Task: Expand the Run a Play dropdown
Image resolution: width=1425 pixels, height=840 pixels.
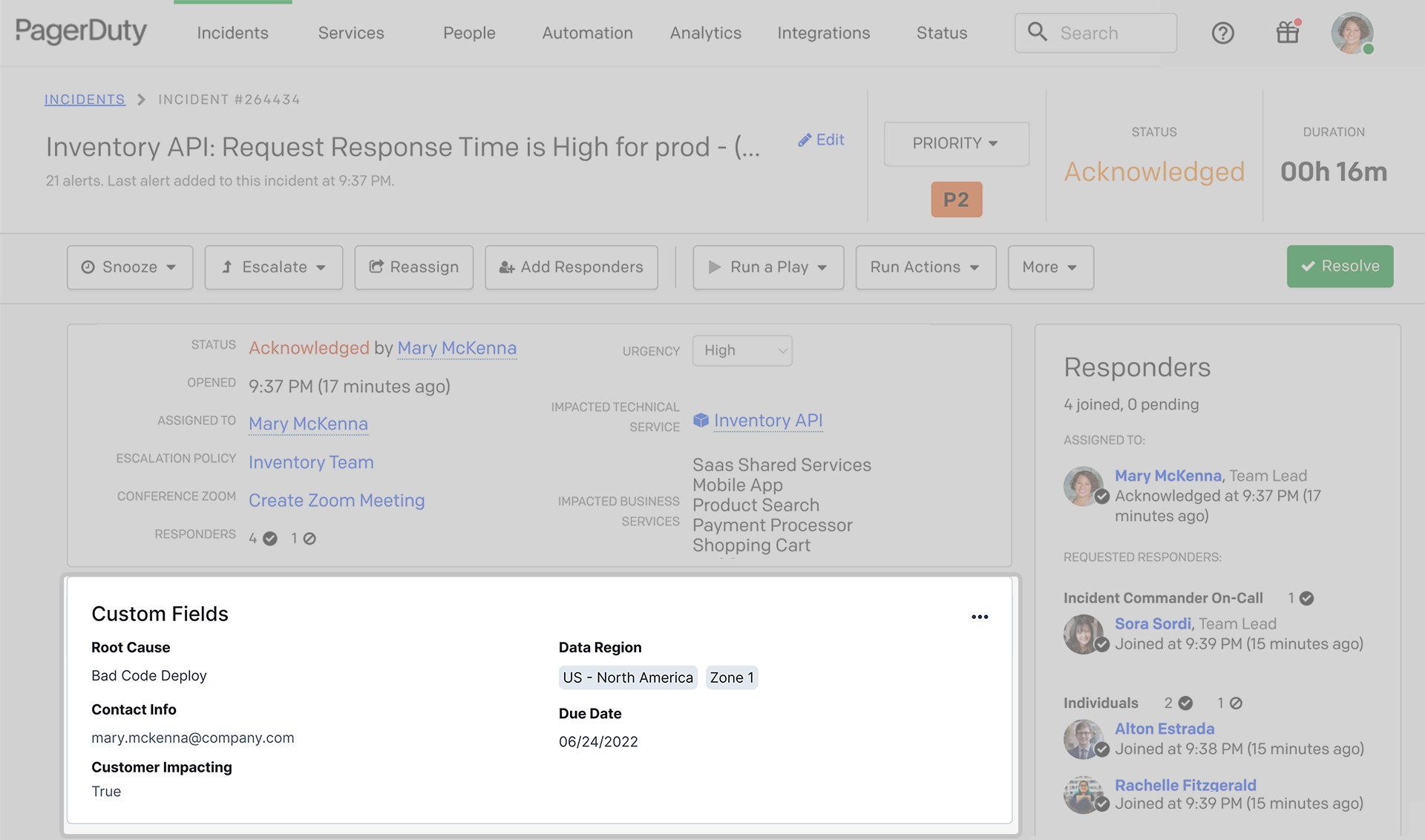Action: click(768, 267)
